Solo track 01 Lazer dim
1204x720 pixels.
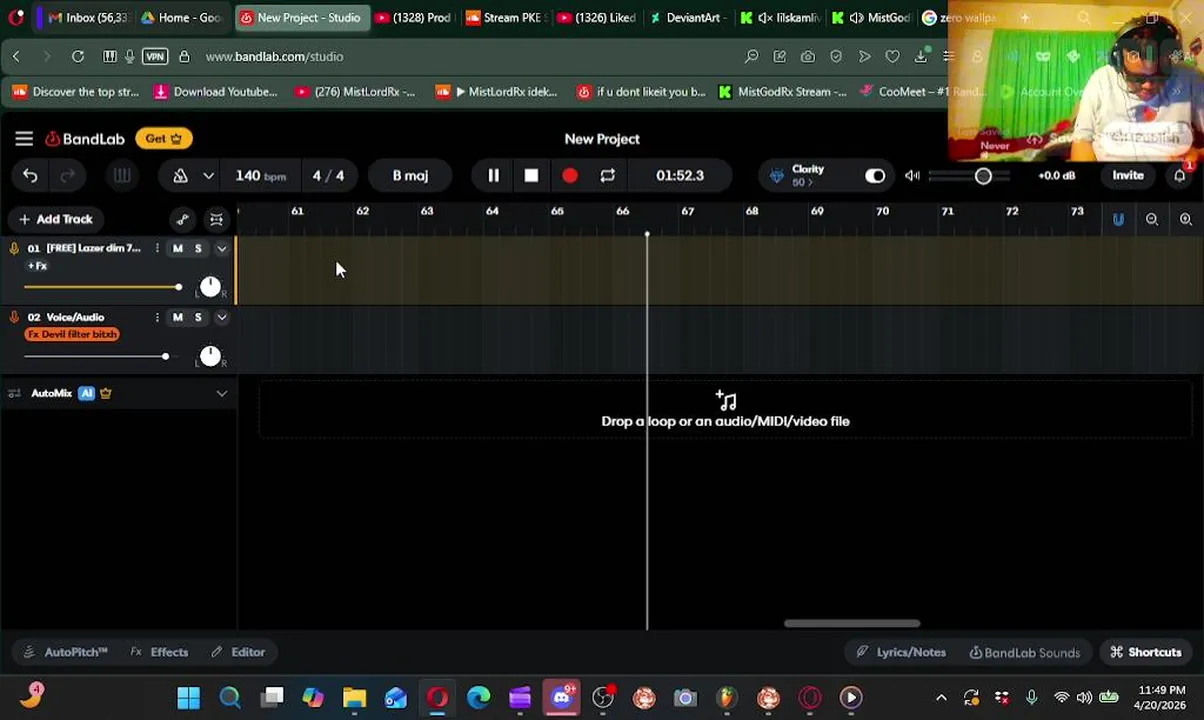coord(198,248)
